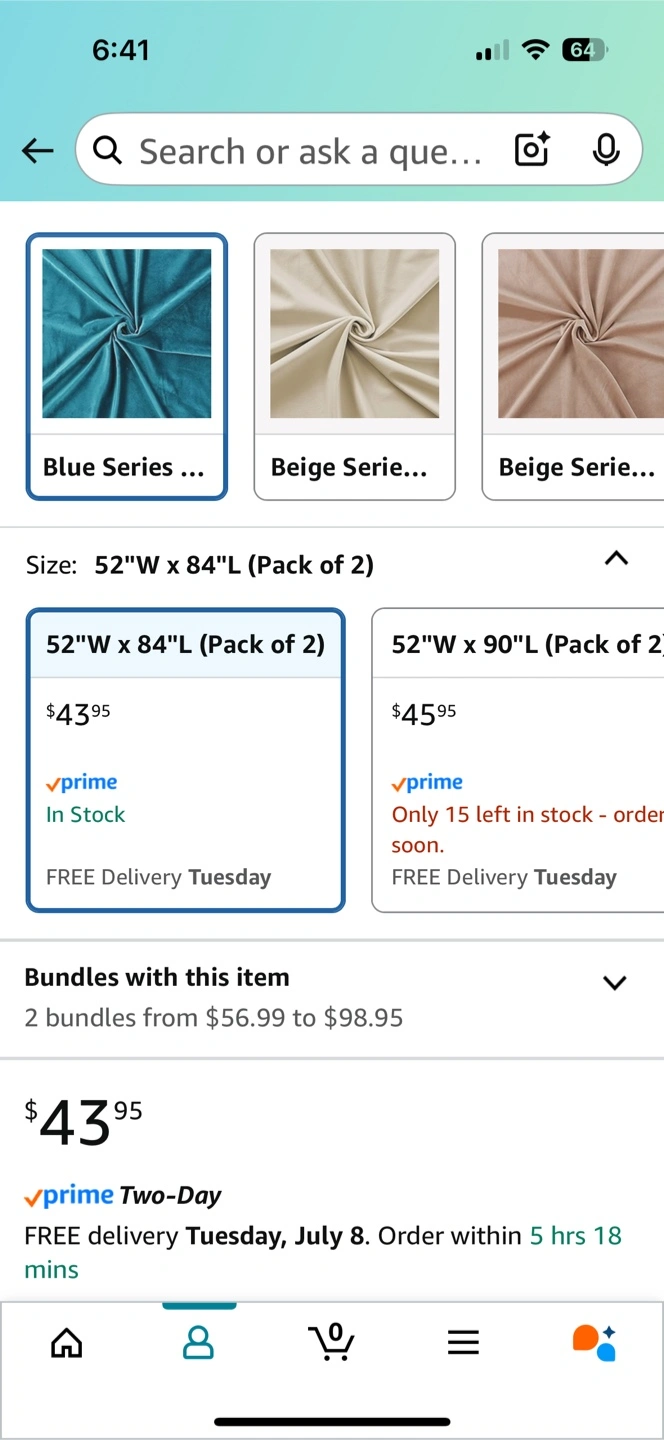Image resolution: width=664 pixels, height=1440 pixels.
Task: Open the shopping cart icon
Action: point(331,1341)
